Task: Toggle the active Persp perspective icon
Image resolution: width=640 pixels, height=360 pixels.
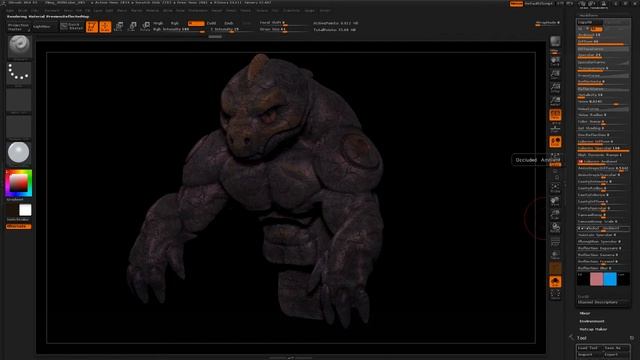Action: point(555,115)
